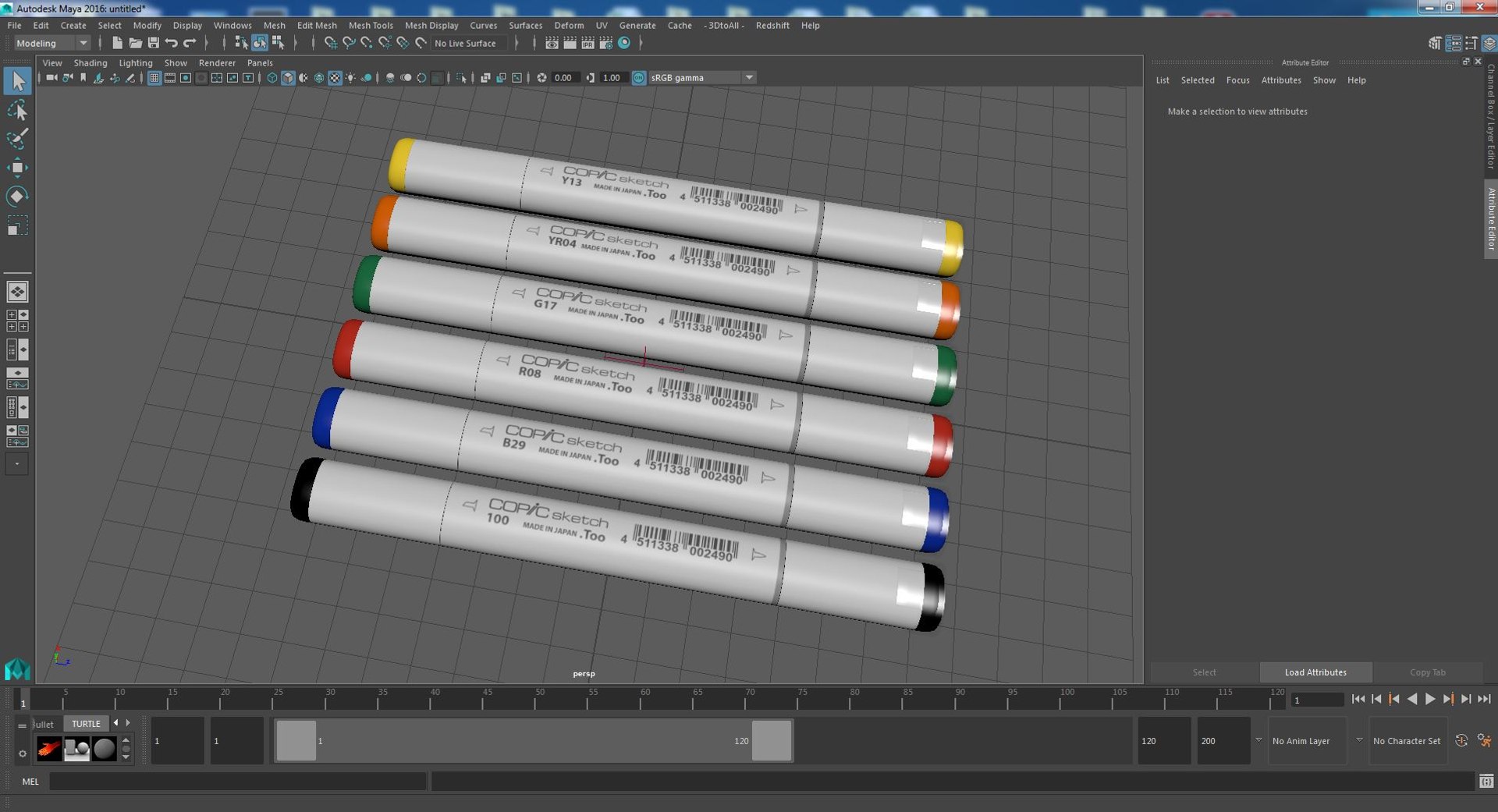Toggle smooth shade all
The height and width of the screenshot is (812, 1498).
tap(288, 78)
